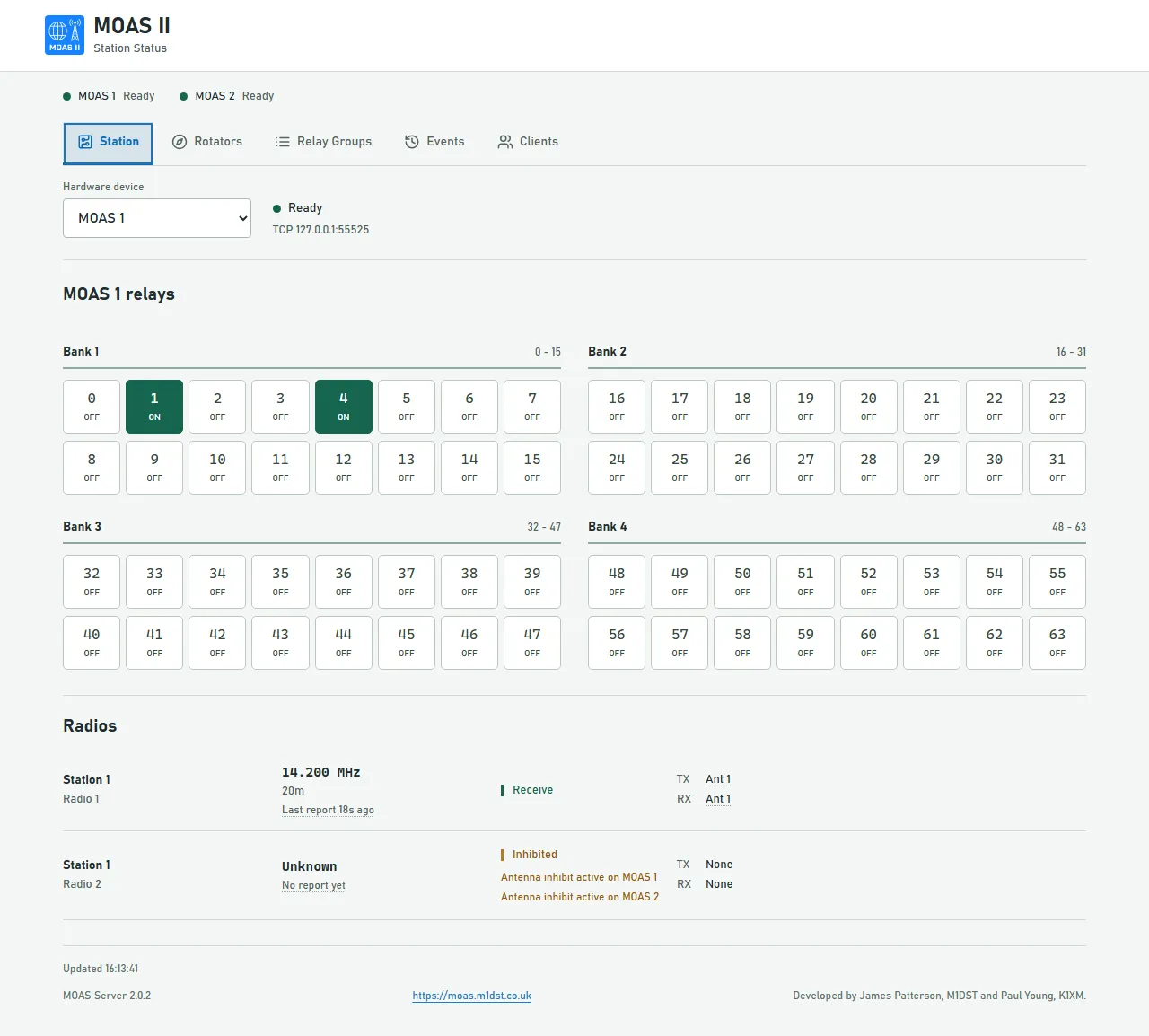Click the Relay Groups list icon

coord(283,142)
